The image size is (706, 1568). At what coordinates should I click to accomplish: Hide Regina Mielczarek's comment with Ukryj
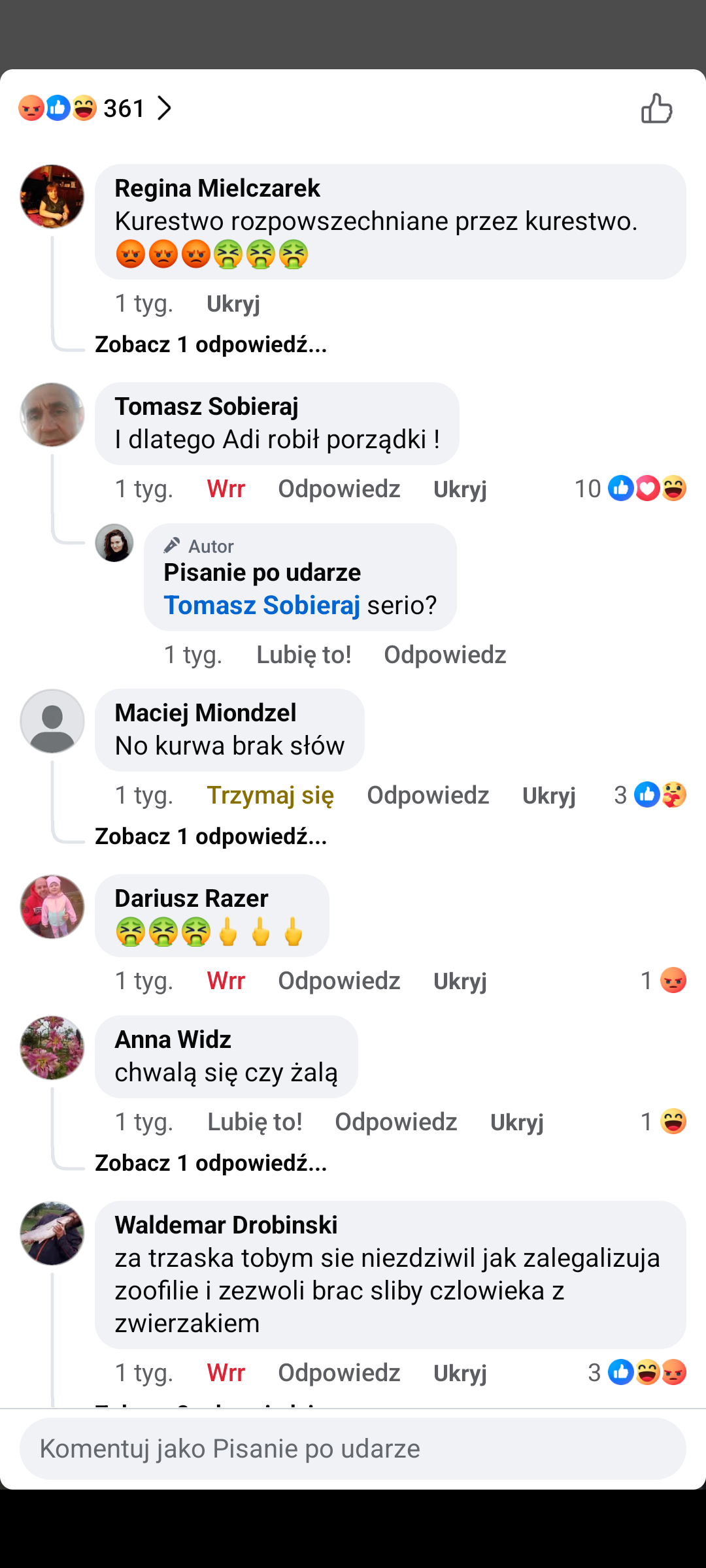pos(233,304)
